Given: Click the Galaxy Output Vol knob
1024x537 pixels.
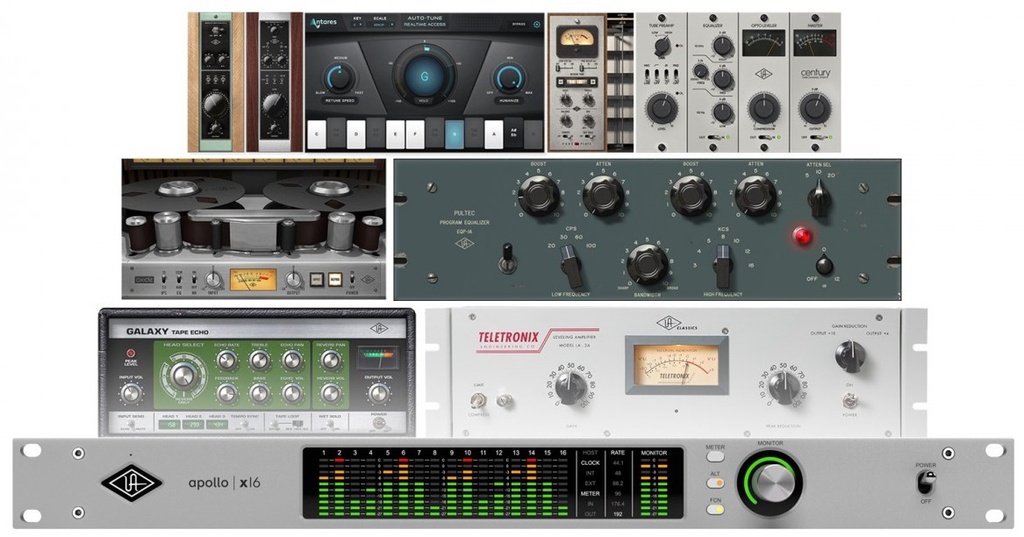Looking at the screenshot, I should tap(378, 393).
